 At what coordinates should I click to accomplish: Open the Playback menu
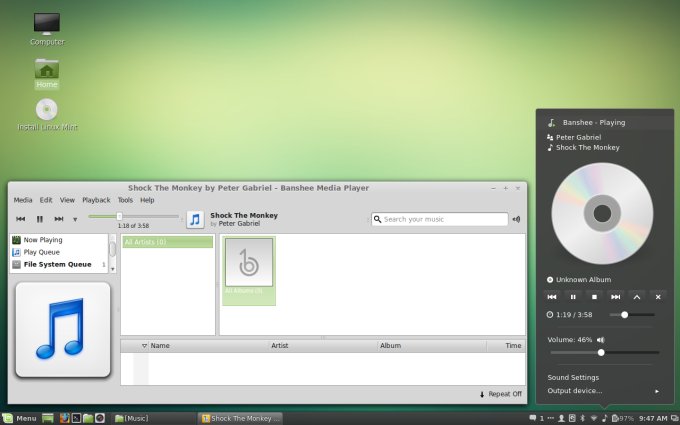tap(96, 200)
